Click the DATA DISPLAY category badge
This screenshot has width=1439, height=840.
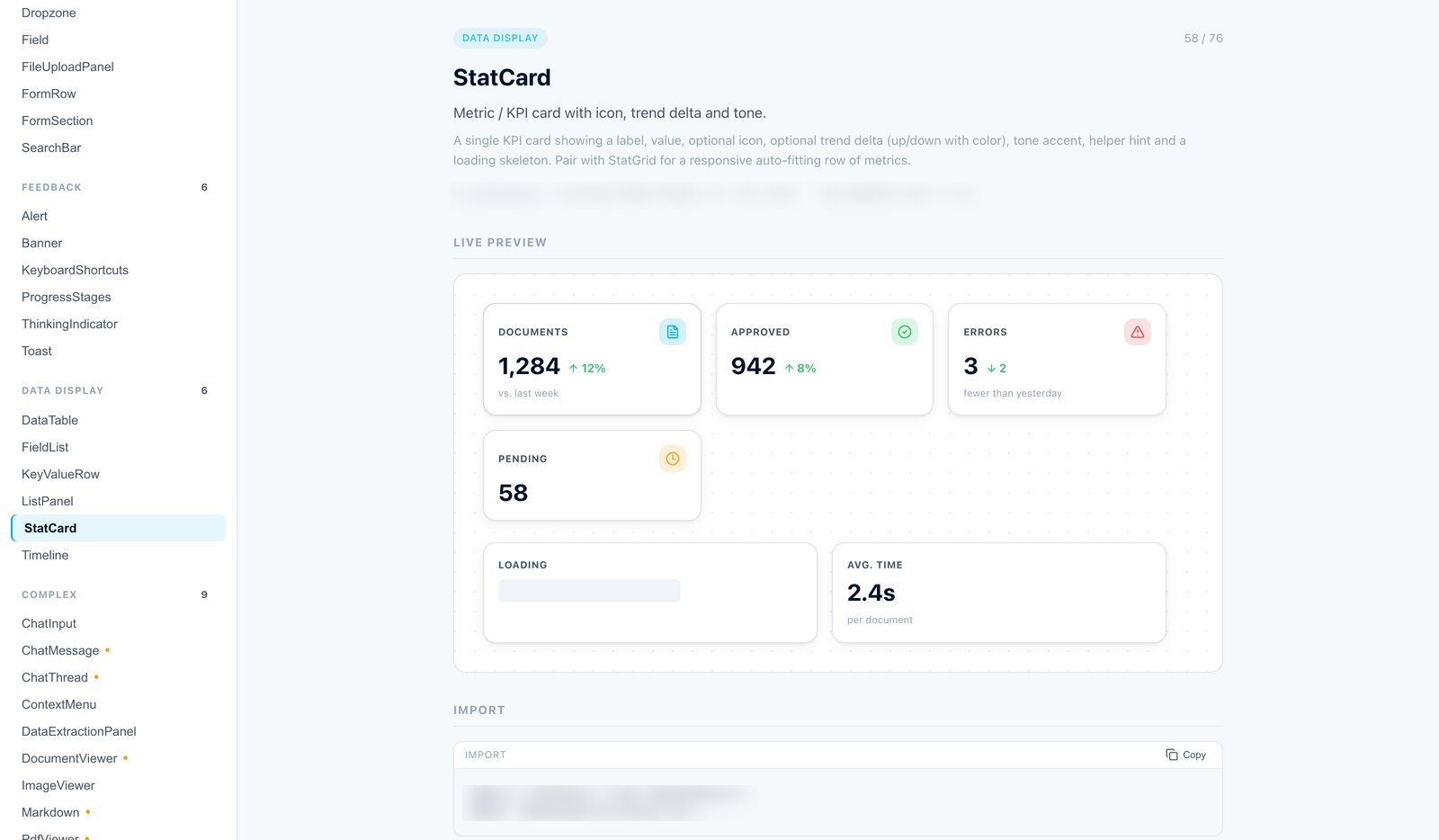point(500,38)
